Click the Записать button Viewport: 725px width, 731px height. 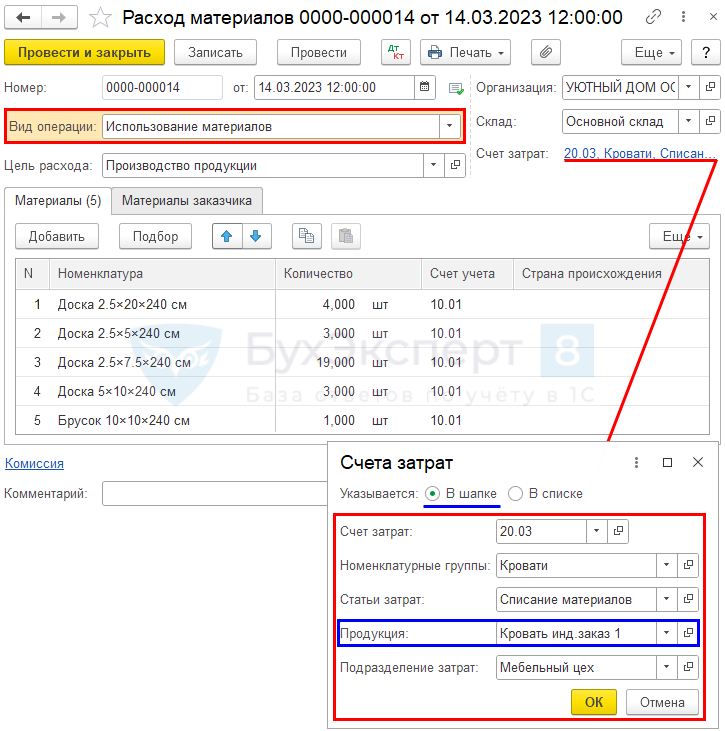(215, 52)
